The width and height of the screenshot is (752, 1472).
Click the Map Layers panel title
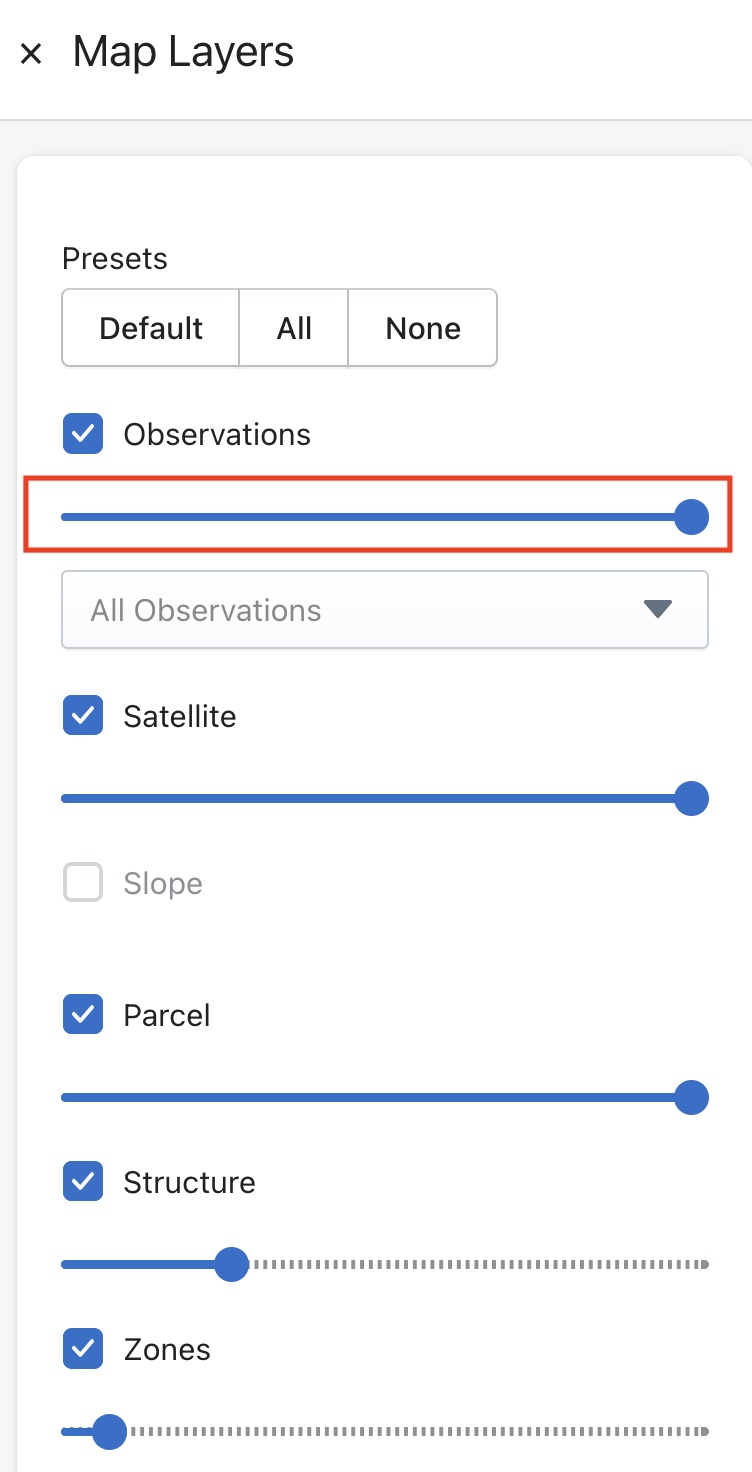[x=183, y=51]
